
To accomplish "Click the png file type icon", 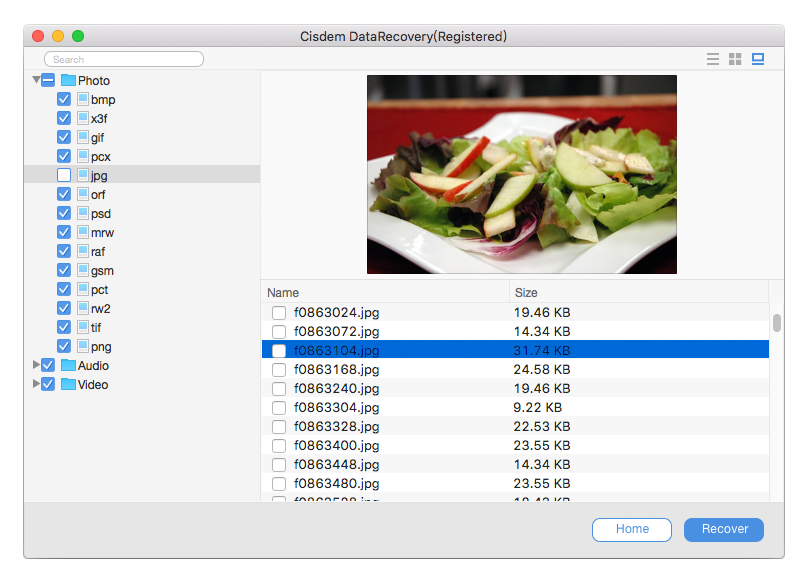I will (x=83, y=346).
